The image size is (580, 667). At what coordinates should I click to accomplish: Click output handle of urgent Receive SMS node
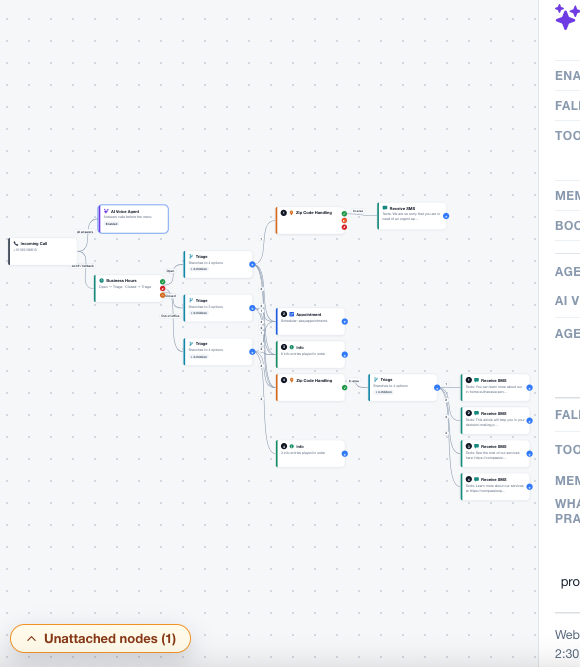click(446, 216)
